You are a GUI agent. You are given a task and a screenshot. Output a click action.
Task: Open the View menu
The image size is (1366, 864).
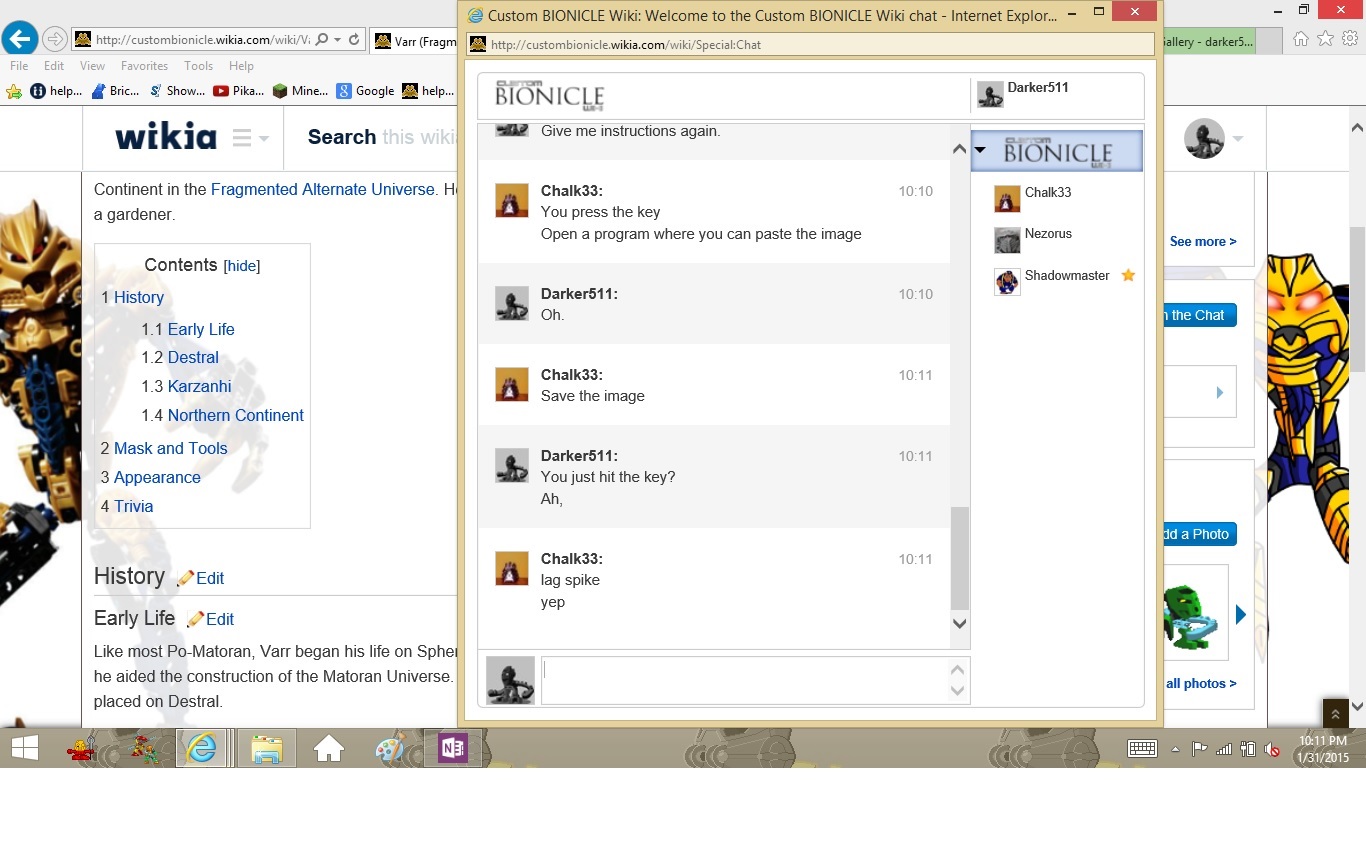point(92,66)
